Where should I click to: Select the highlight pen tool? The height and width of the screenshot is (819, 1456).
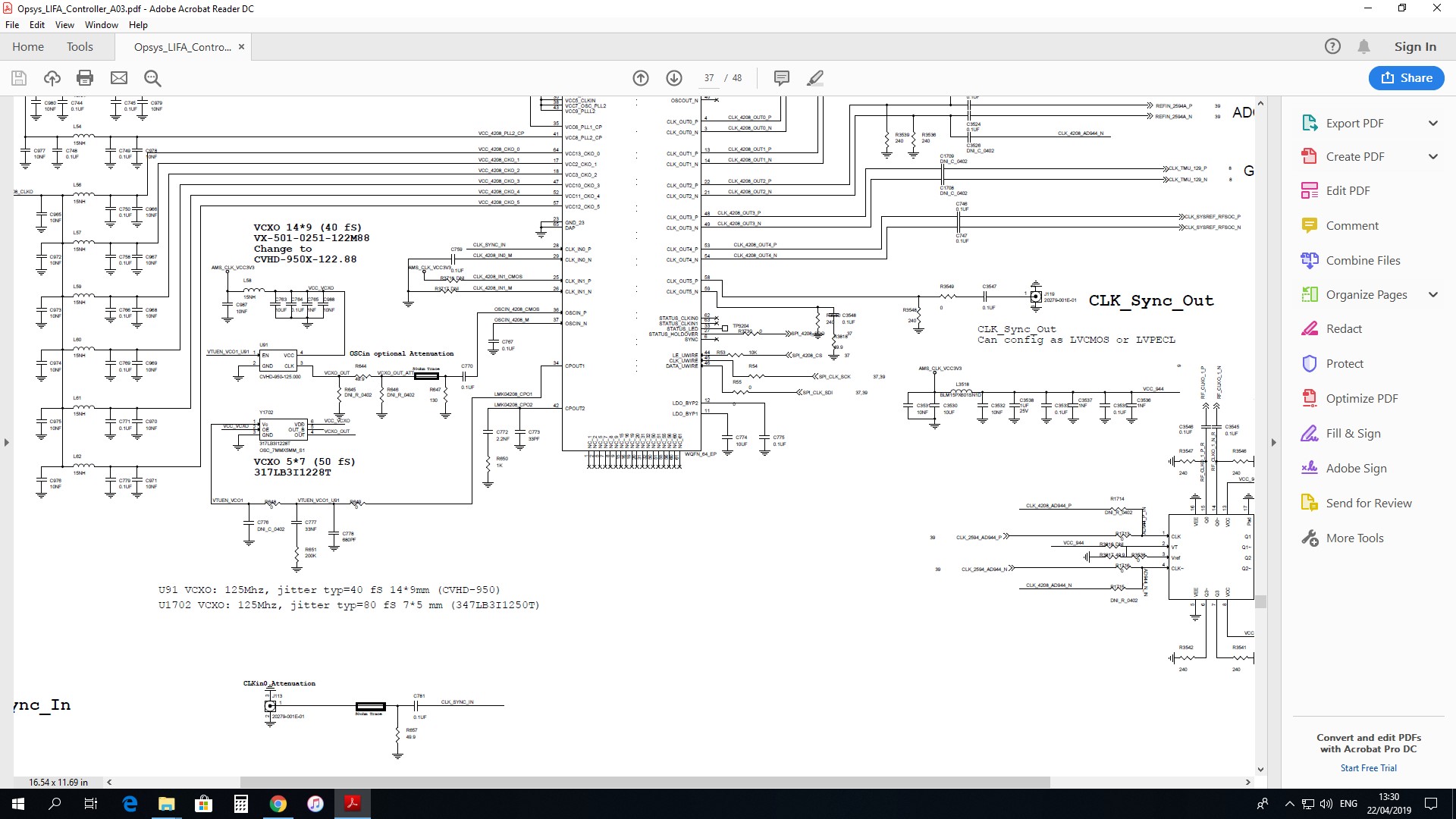click(815, 78)
